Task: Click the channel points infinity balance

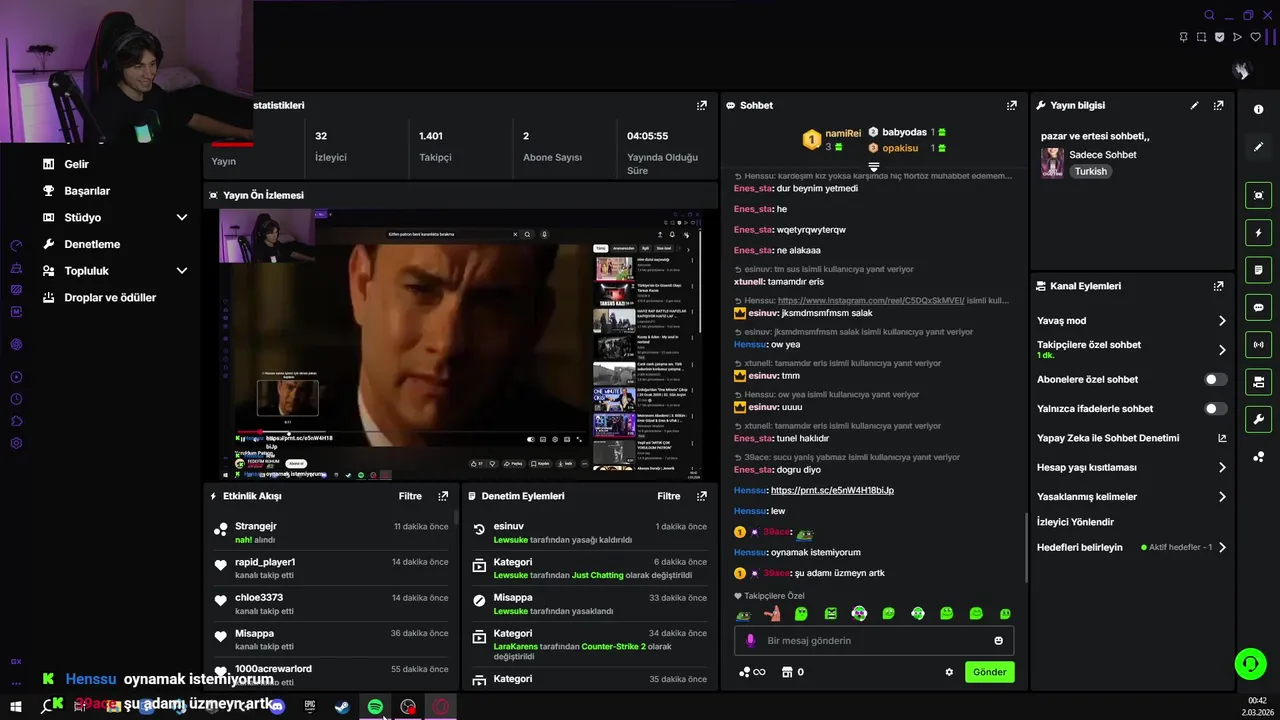Action: [752, 672]
